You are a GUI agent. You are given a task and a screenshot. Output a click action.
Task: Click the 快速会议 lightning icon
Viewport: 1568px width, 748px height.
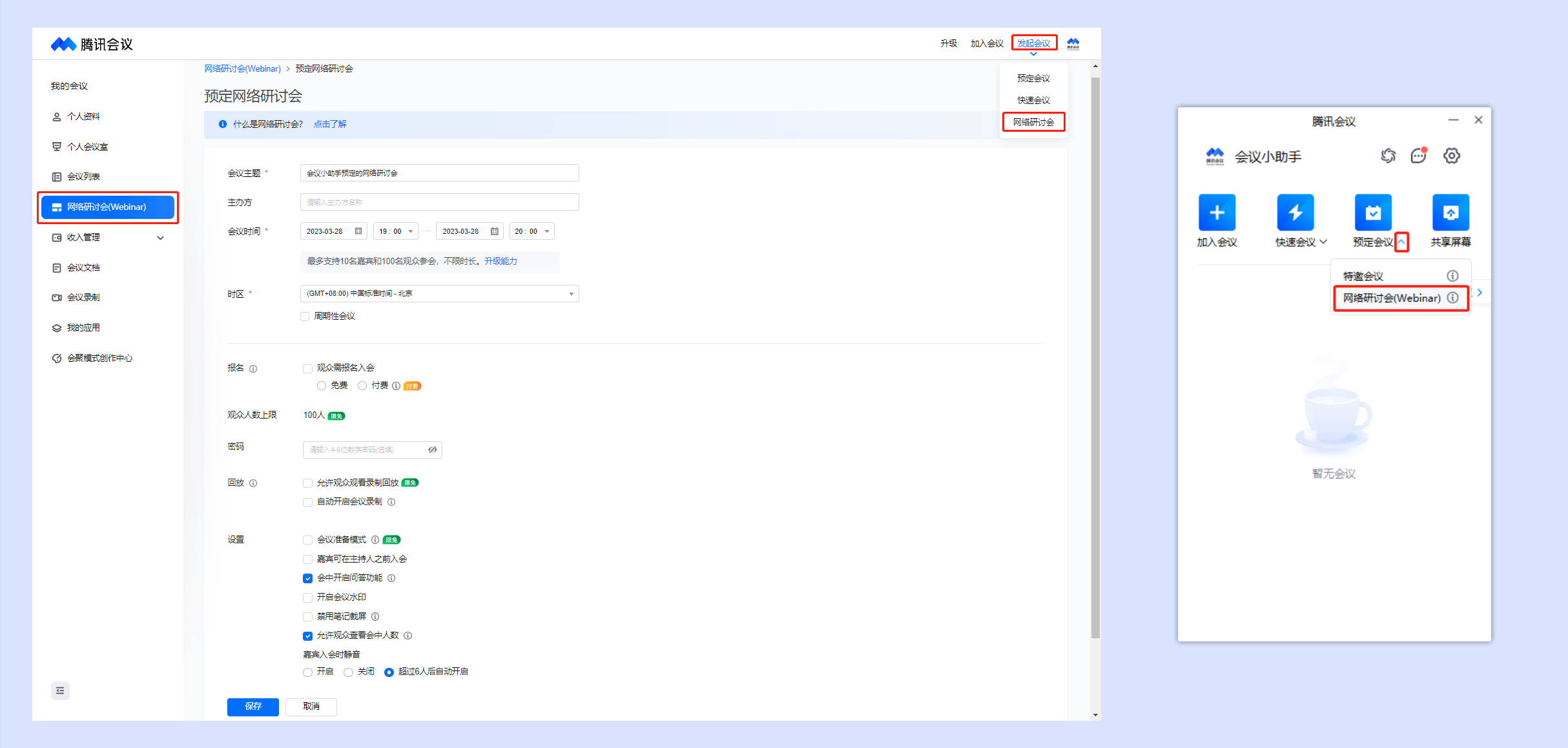click(1295, 213)
